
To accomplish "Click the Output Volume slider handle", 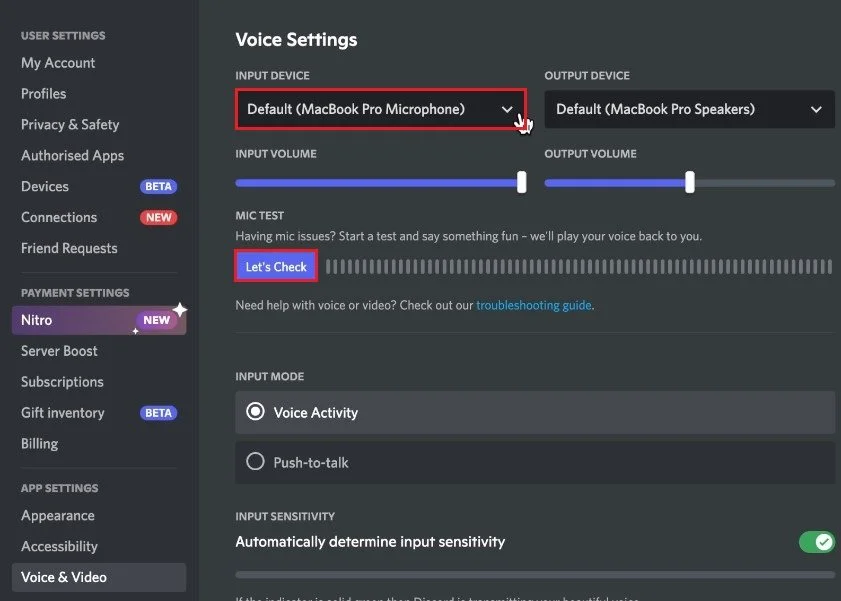I will point(690,182).
